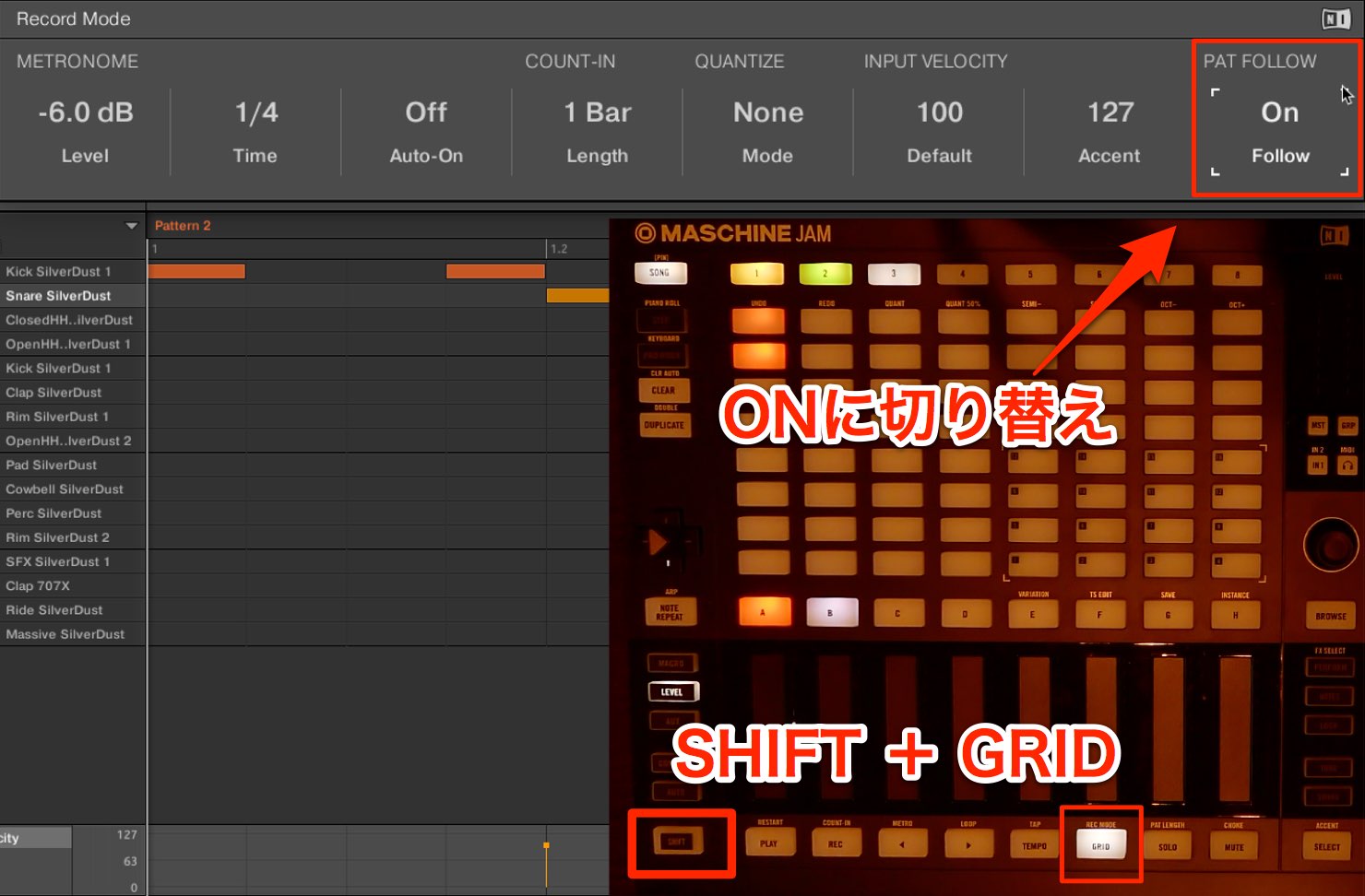Select OpenHH..lverDust 2 sound
This screenshot has height=896, width=1365.
pos(73,441)
